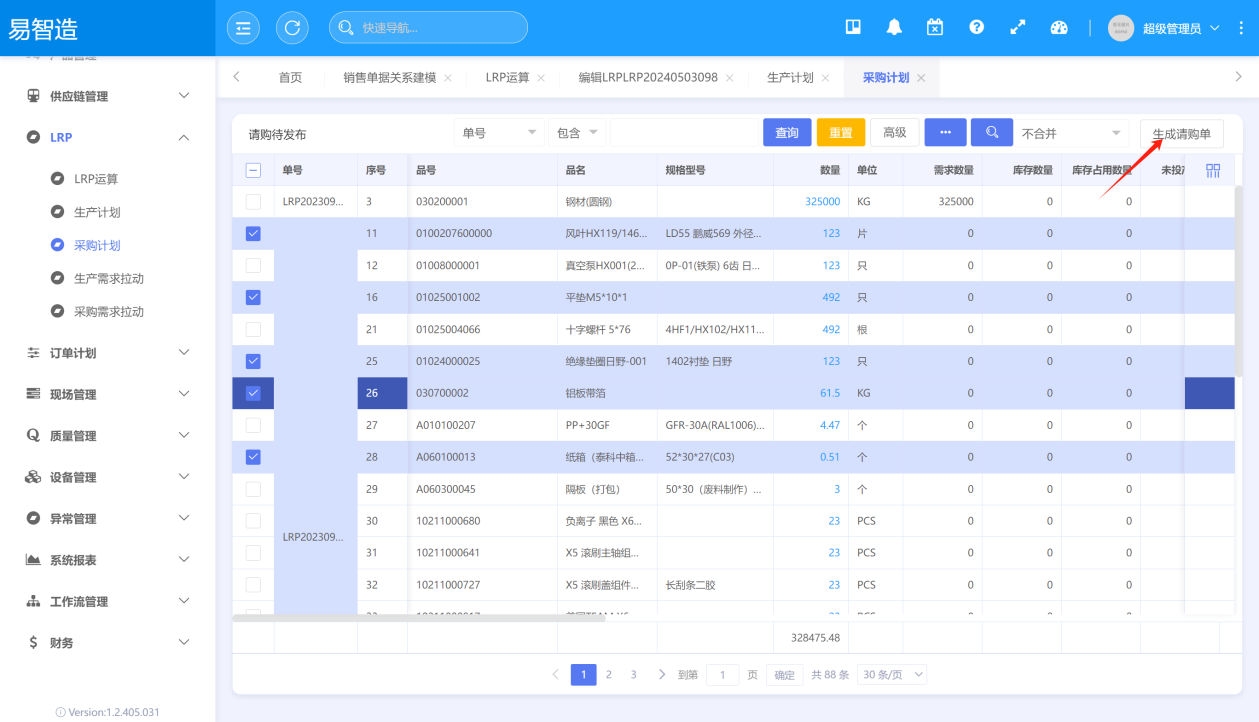Open the notification bell

pos(894,28)
